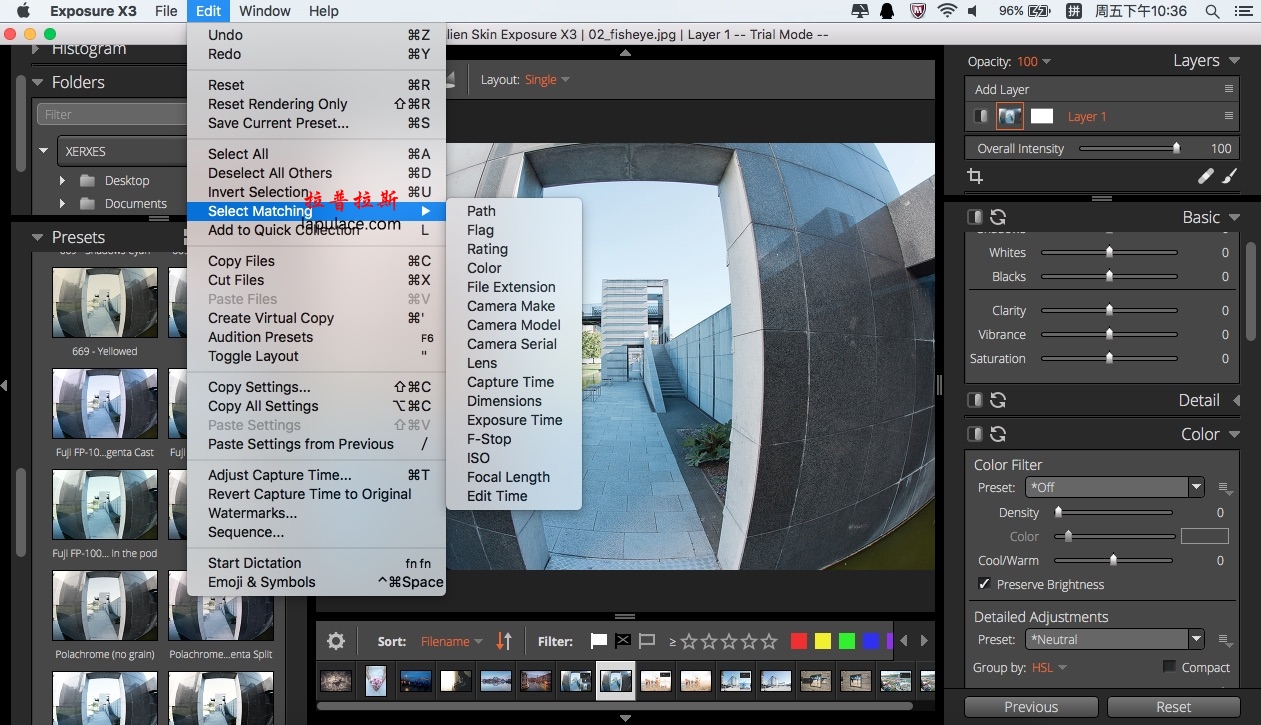
Task: Uncheck Preserve Brightness checkbox
Action: pyautogui.click(x=984, y=584)
